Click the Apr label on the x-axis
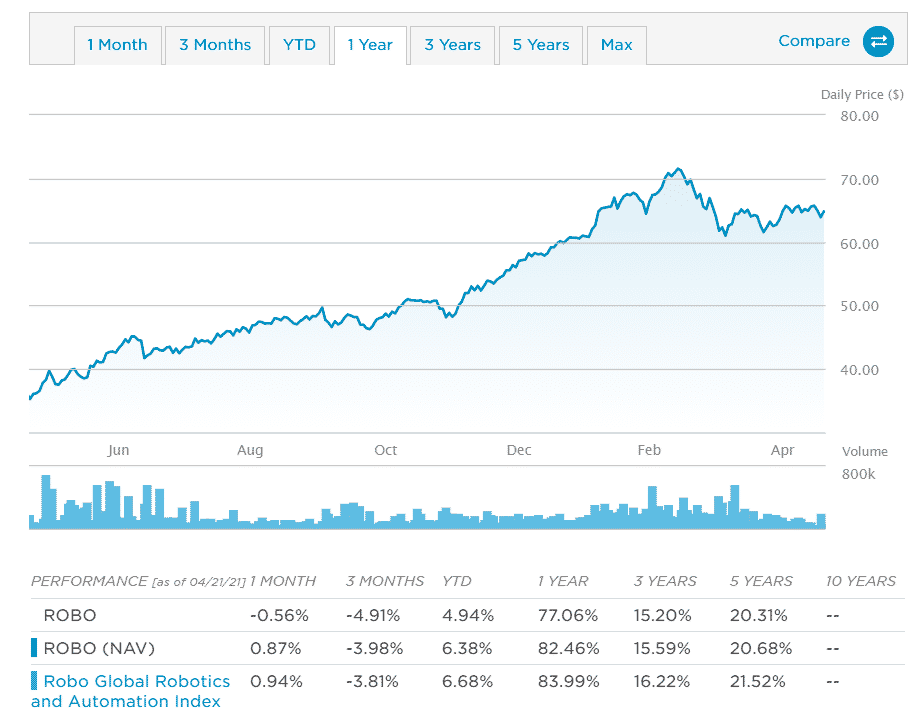923x712 pixels. (783, 450)
